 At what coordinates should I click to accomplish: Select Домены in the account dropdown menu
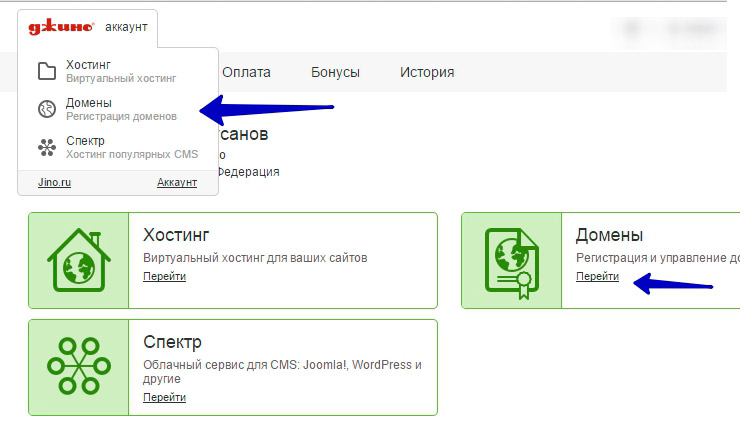118,109
